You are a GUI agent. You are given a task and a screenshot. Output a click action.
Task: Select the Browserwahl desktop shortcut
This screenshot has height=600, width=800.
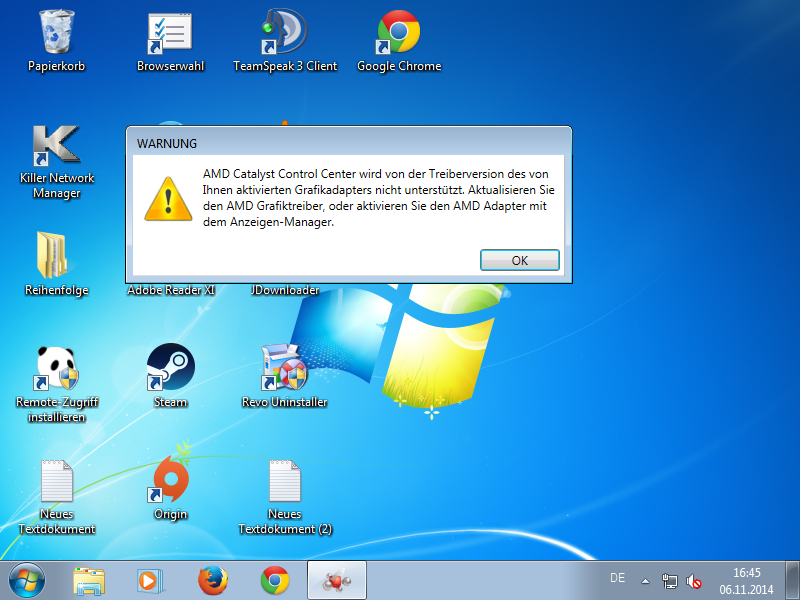point(170,32)
